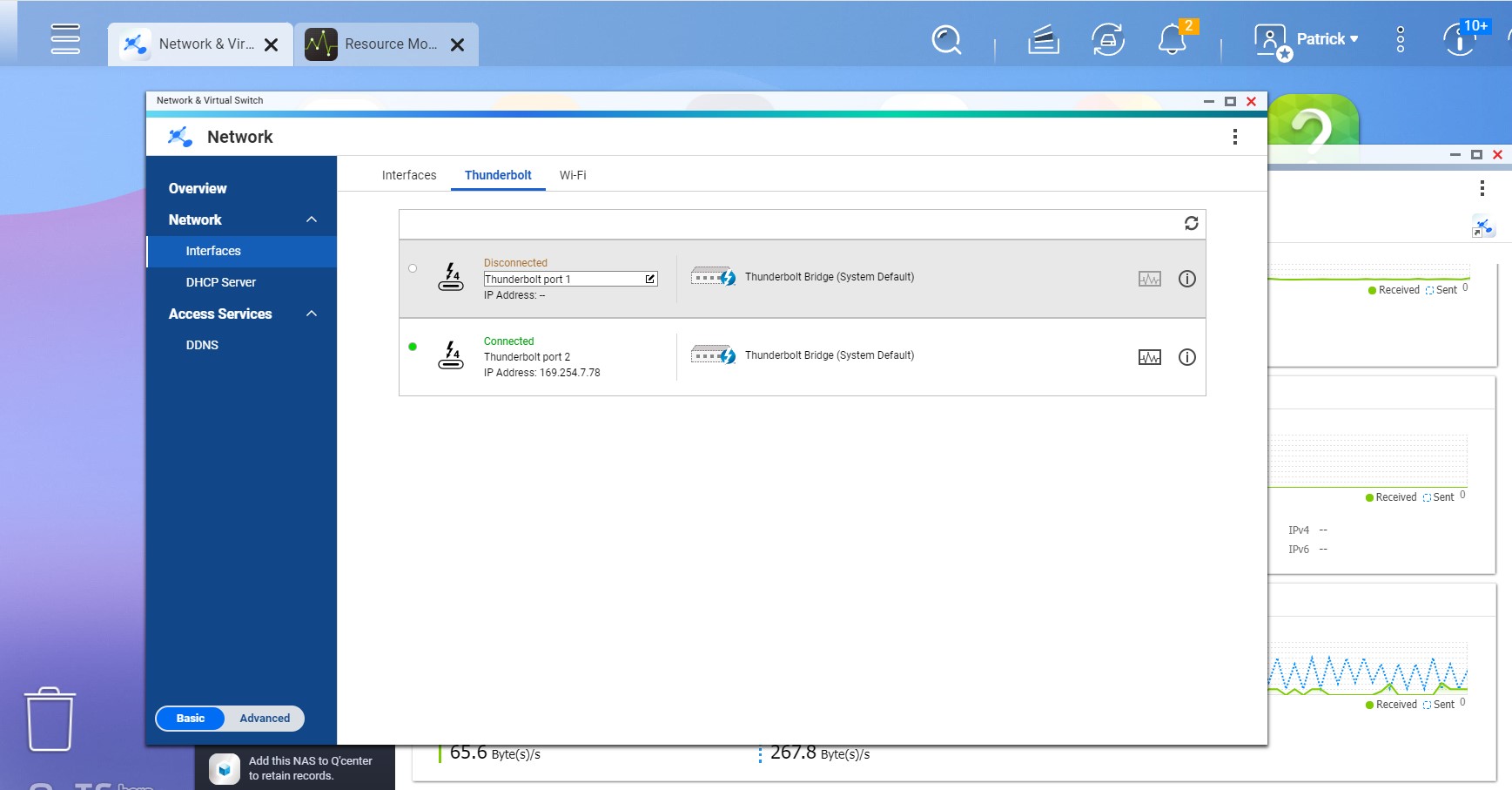Select the Thunderbolt tab
This screenshot has height=790, width=1512.
pyautogui.click(x=498, y=175)
